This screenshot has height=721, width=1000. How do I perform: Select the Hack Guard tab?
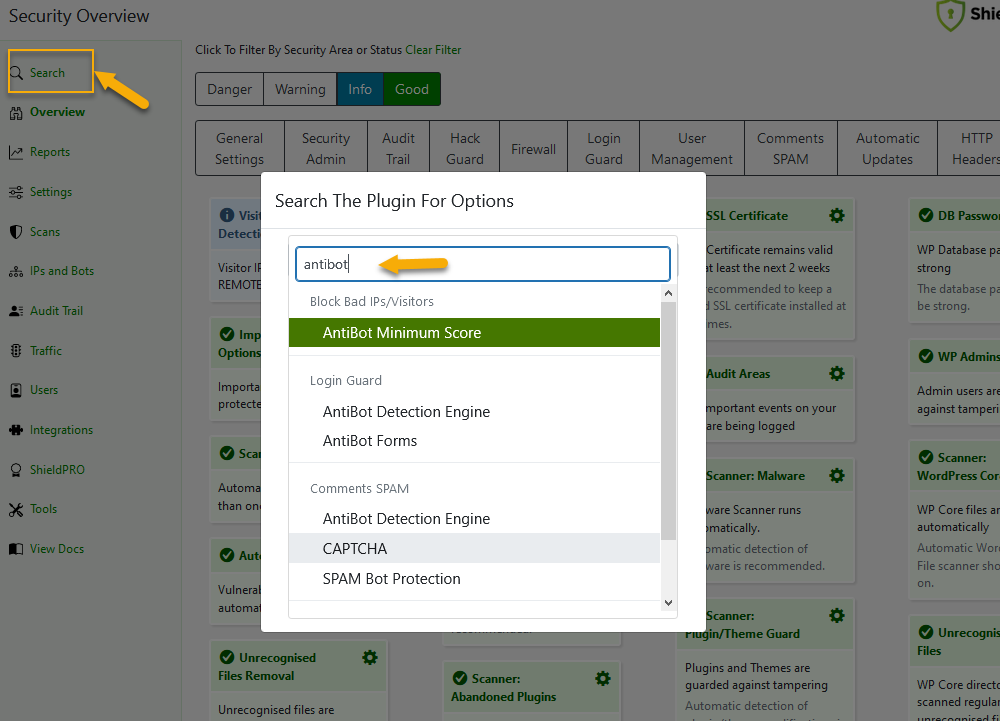click(464, 148)
